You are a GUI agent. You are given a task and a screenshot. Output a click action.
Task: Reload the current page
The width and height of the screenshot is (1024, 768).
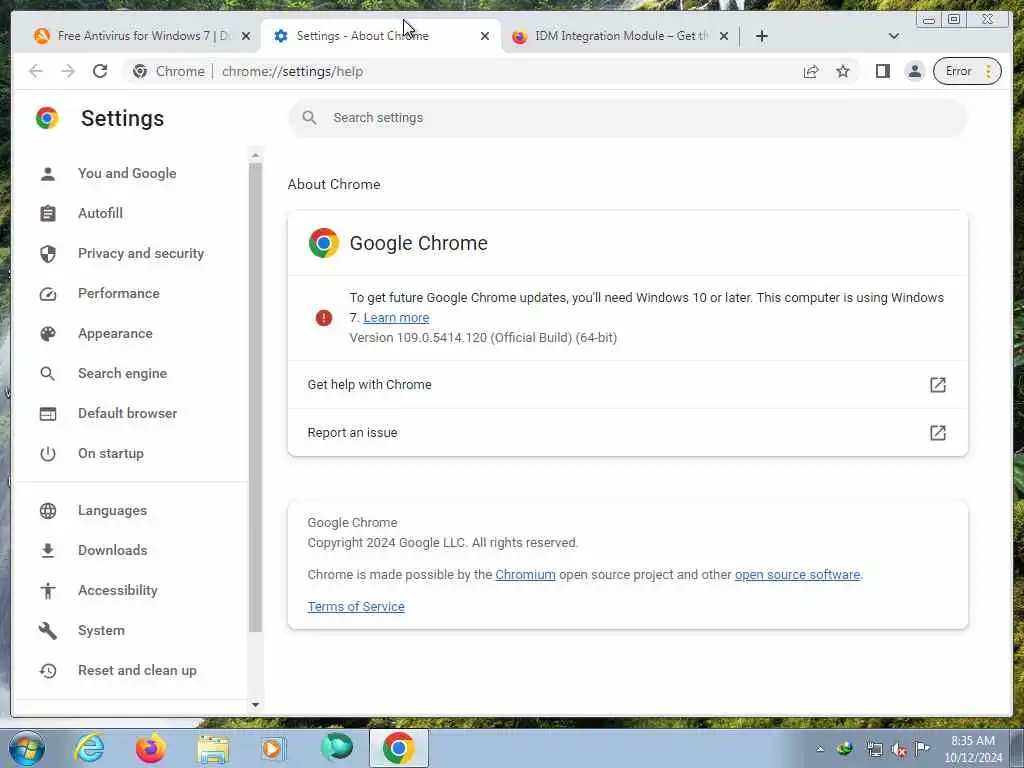[100, 71]
